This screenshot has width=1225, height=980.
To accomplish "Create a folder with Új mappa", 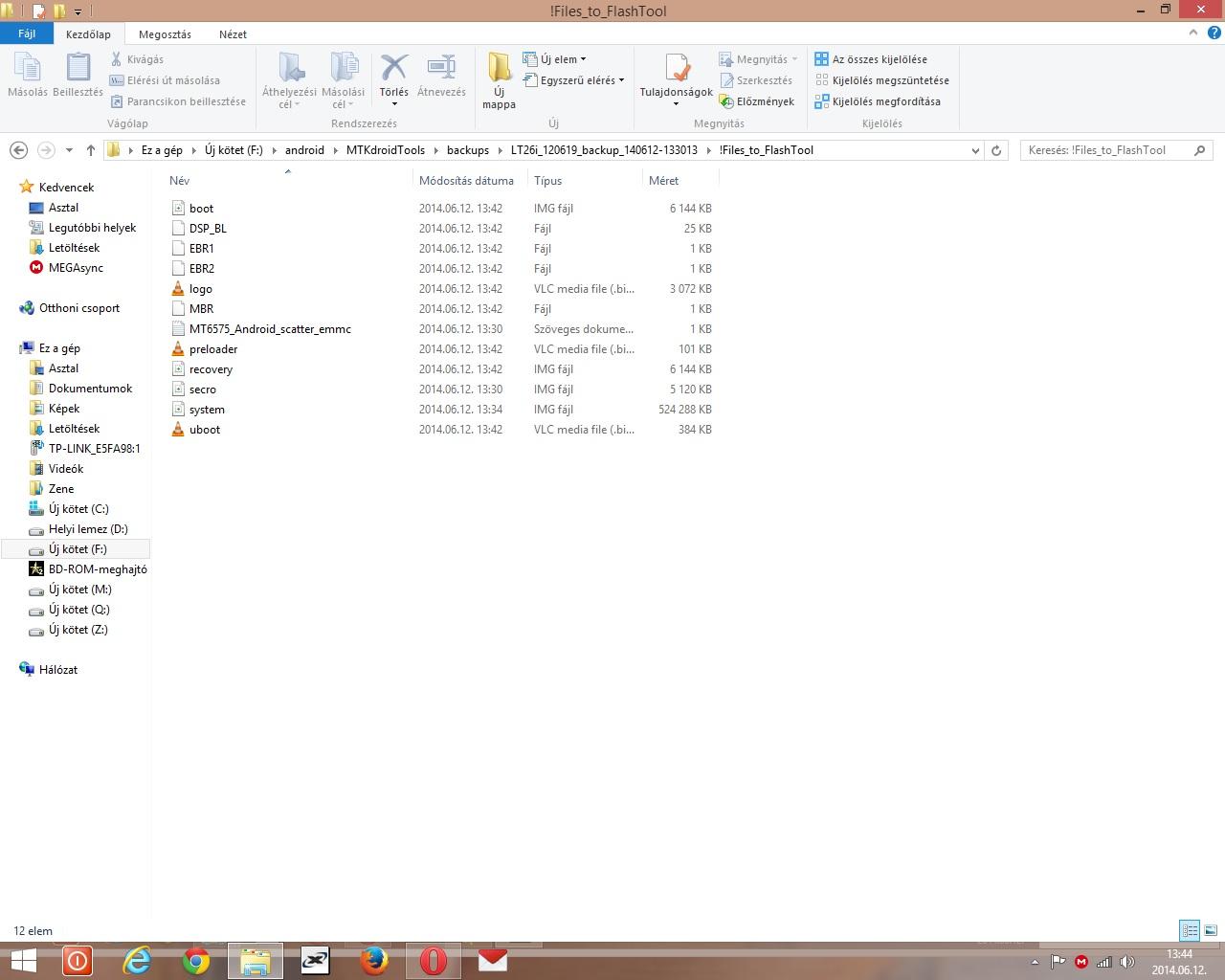I will (x=499, y=80).
